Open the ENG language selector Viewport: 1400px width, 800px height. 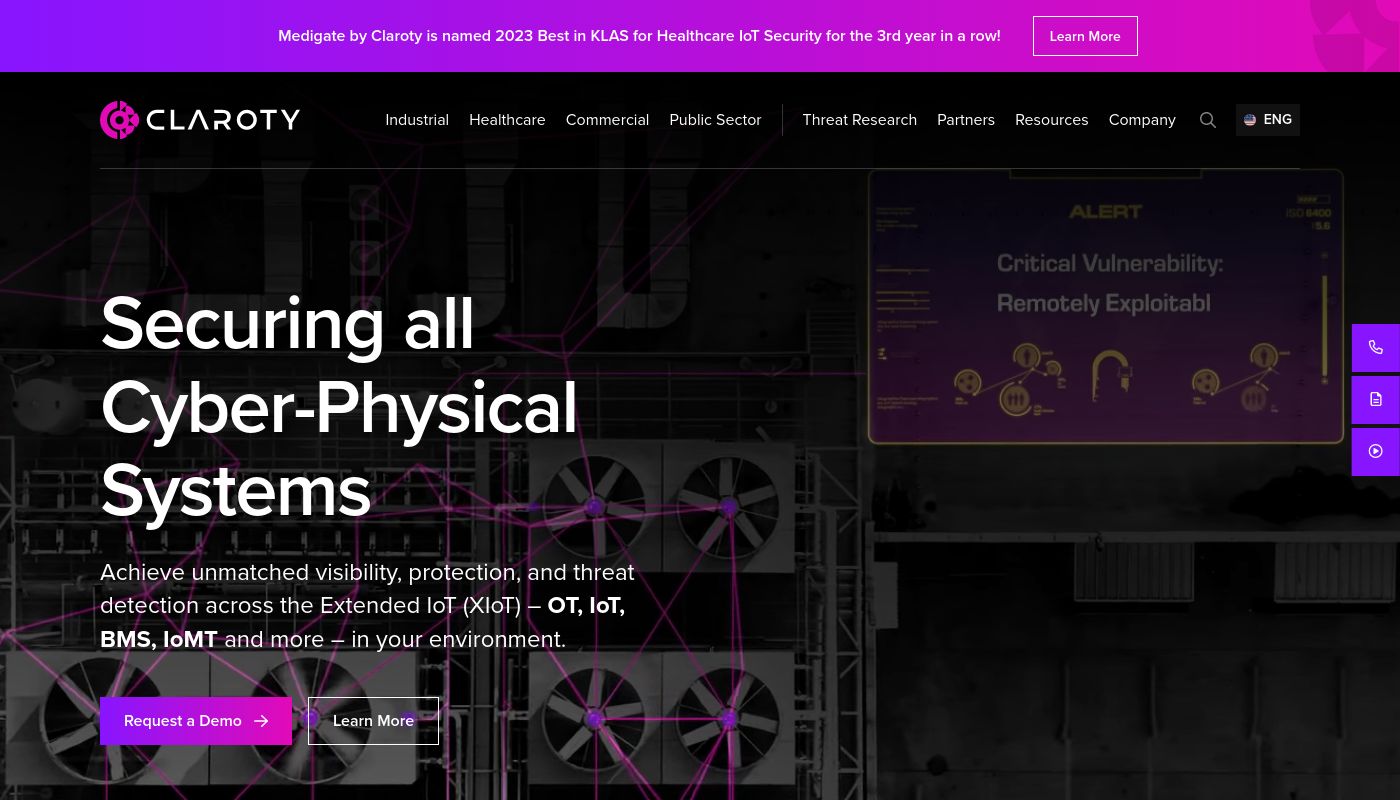click(x=1268, y=120)
